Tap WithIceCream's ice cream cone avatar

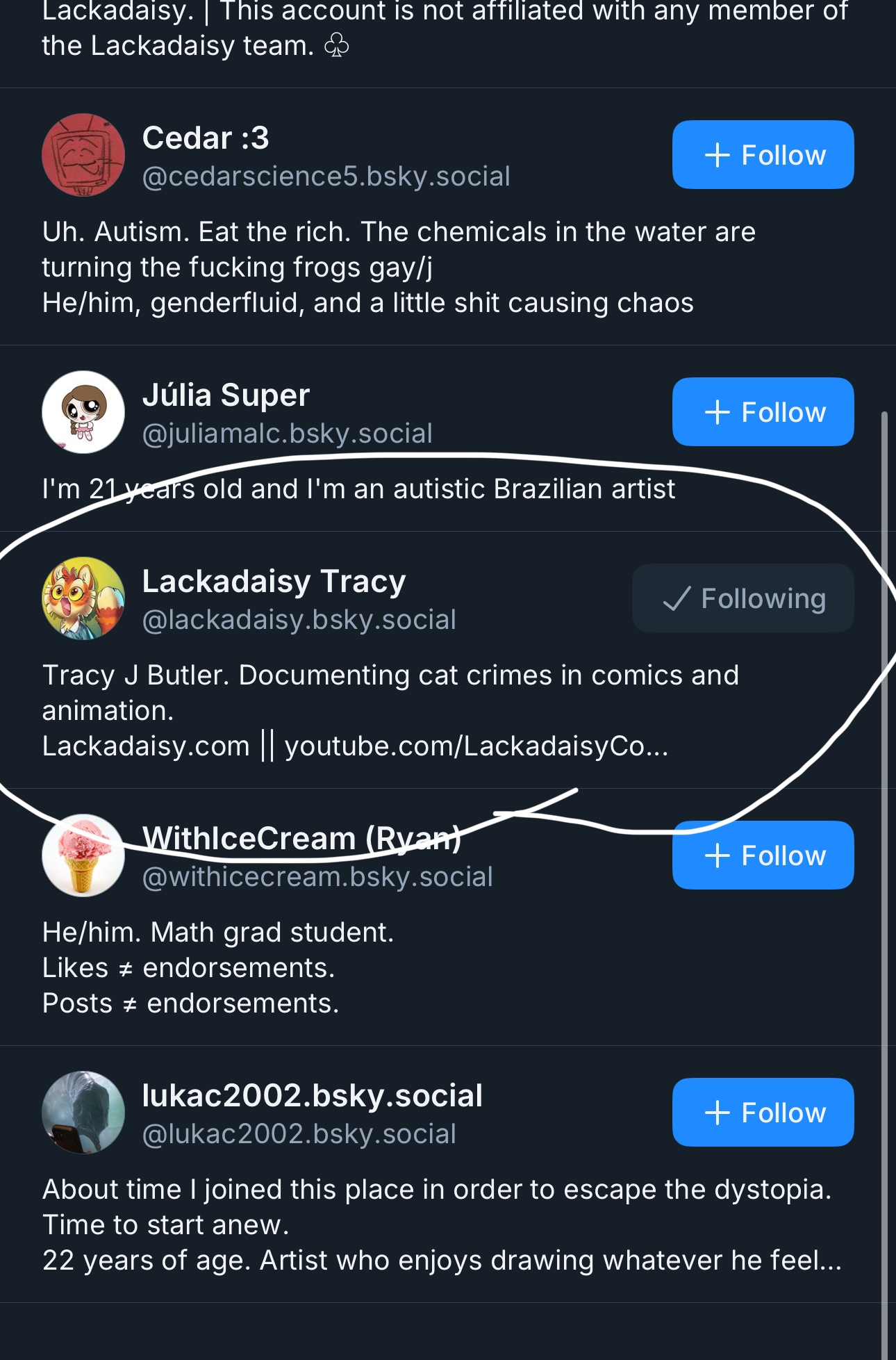83,855
